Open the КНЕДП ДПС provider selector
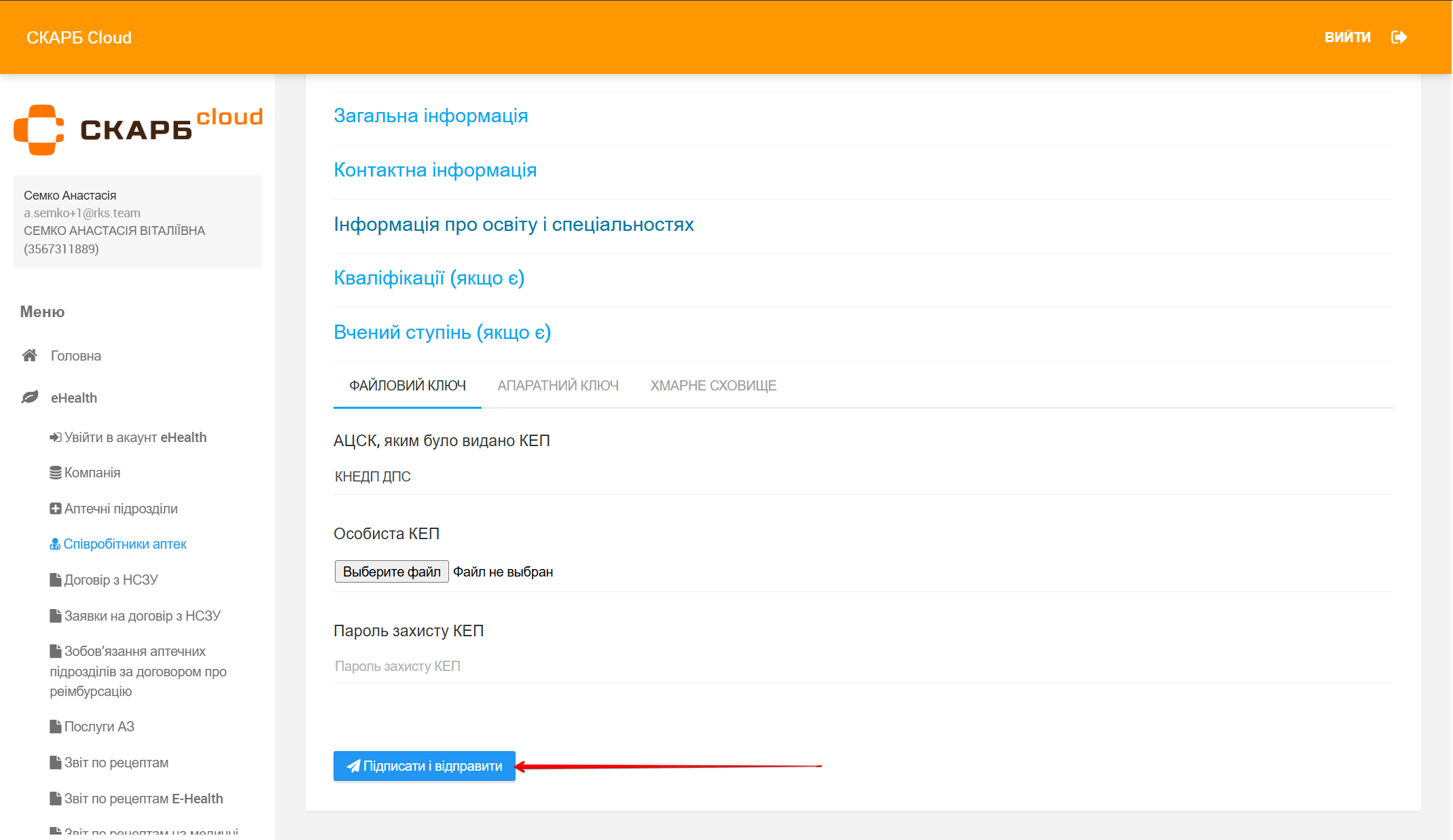This screenshot has width=1453, height=840. tap(863, 477)
